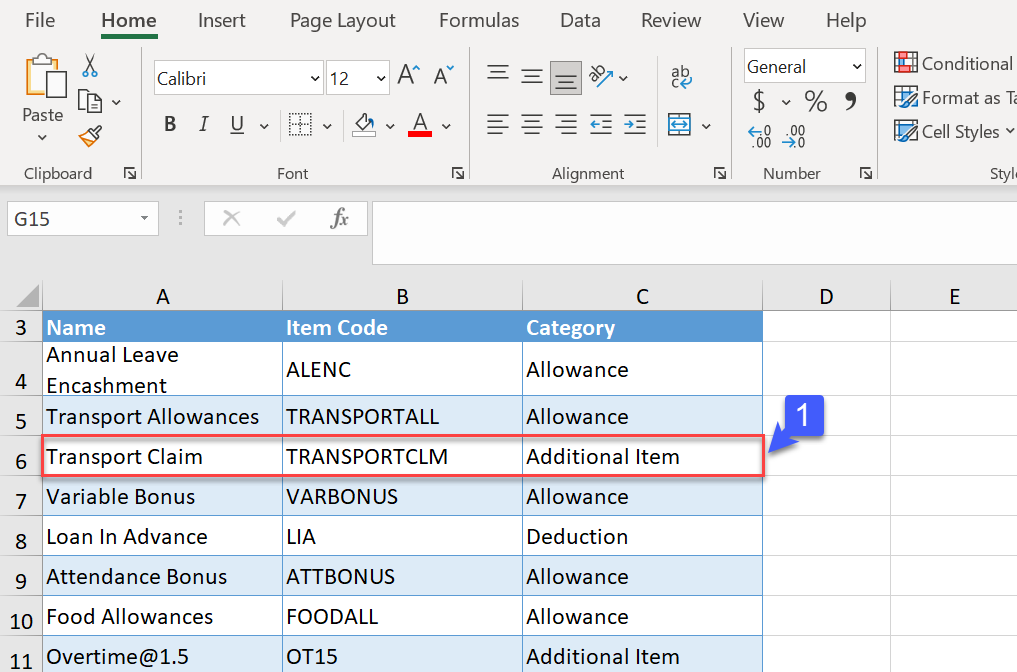Apply the red font color swatch
This screenshot has height=672, width=1017.
point(420,125)
